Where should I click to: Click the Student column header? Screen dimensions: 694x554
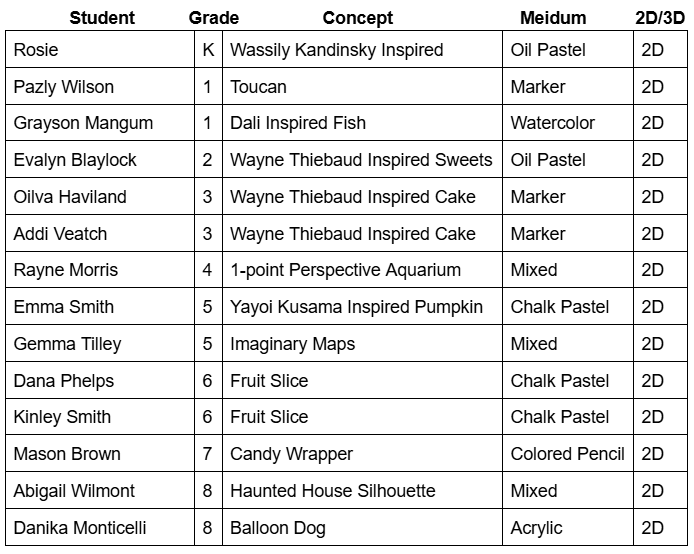[102, 18]
